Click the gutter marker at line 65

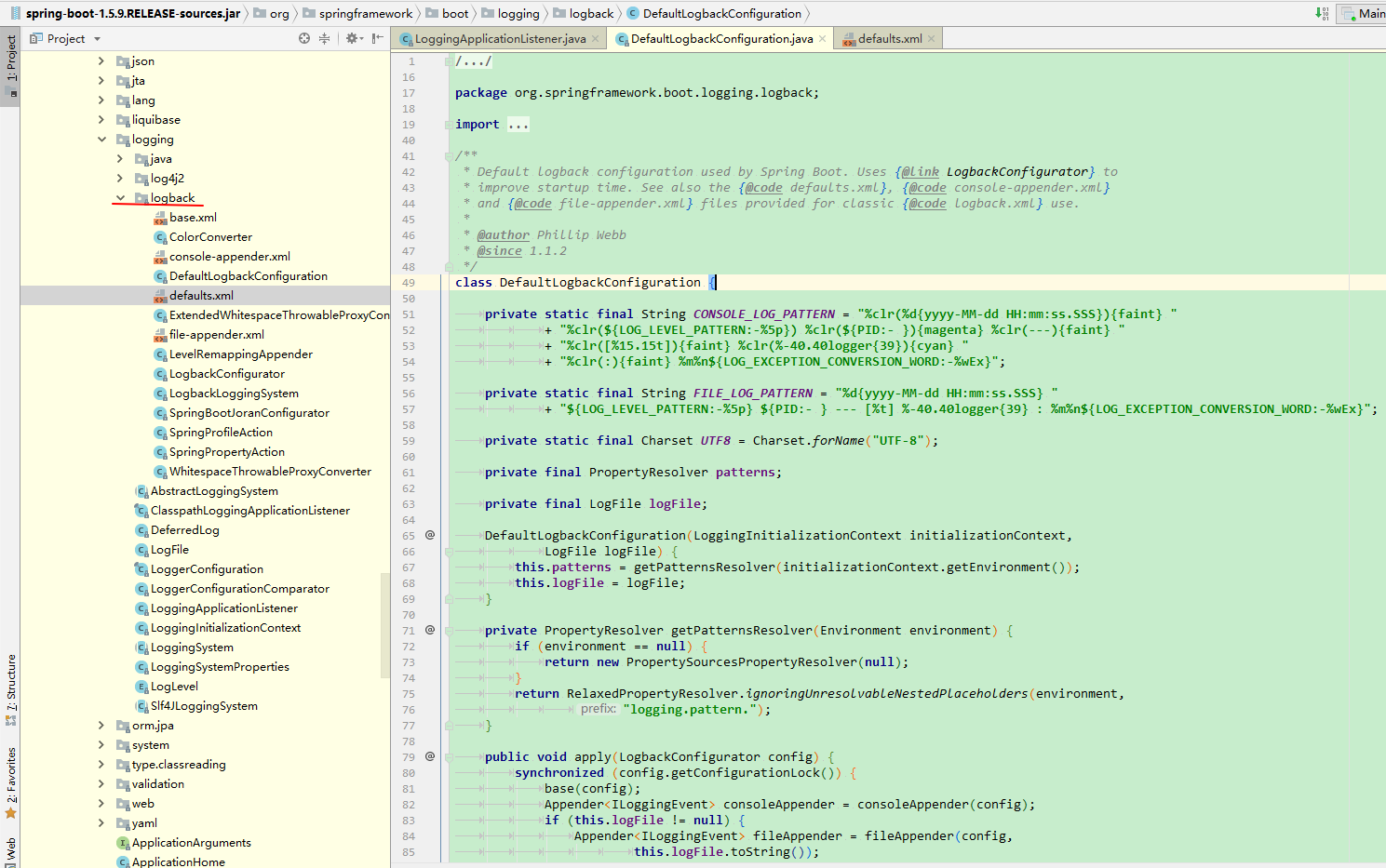point(430,535)
